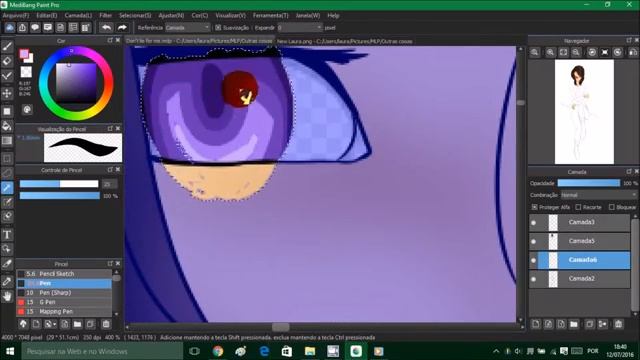The height and width of the screenshot is (360, 640).
Task: Toggle visibility of the Camada6 layer
Action: (x=533, y=260)
